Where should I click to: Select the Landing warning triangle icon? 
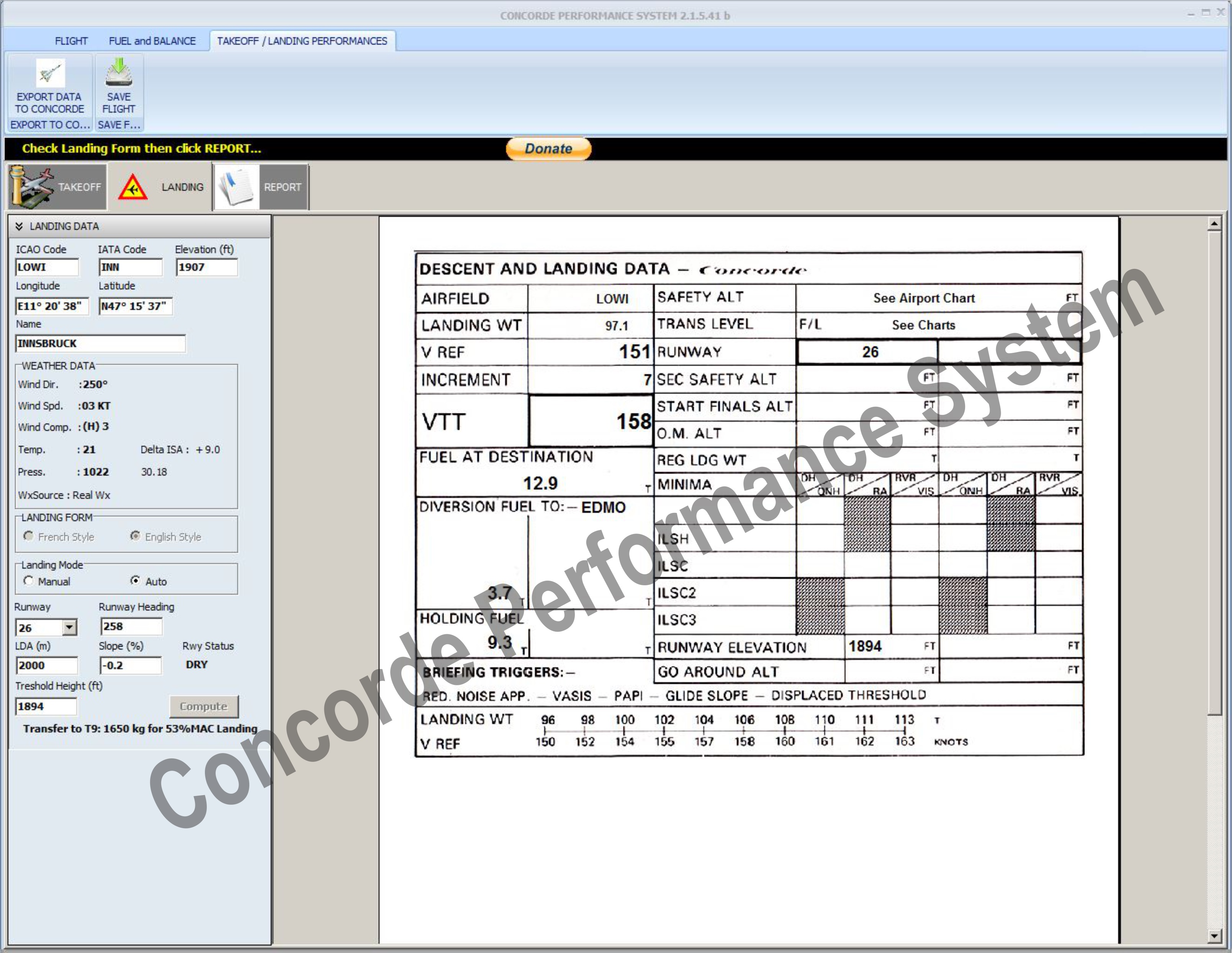click(133, 187)
